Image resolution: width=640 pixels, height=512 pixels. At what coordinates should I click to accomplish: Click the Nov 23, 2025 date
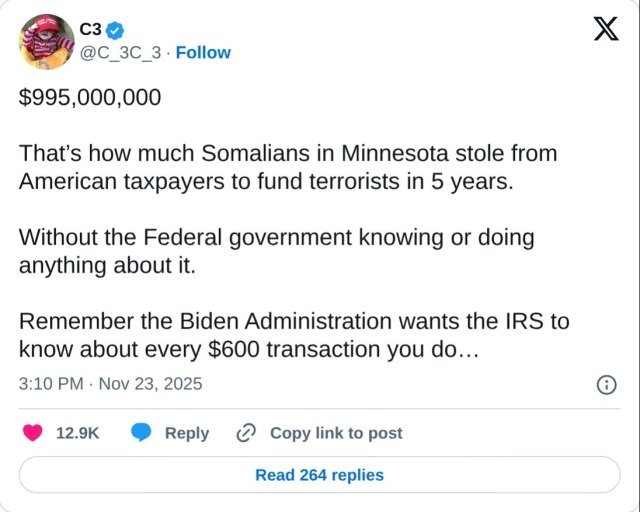click(149, 383)
